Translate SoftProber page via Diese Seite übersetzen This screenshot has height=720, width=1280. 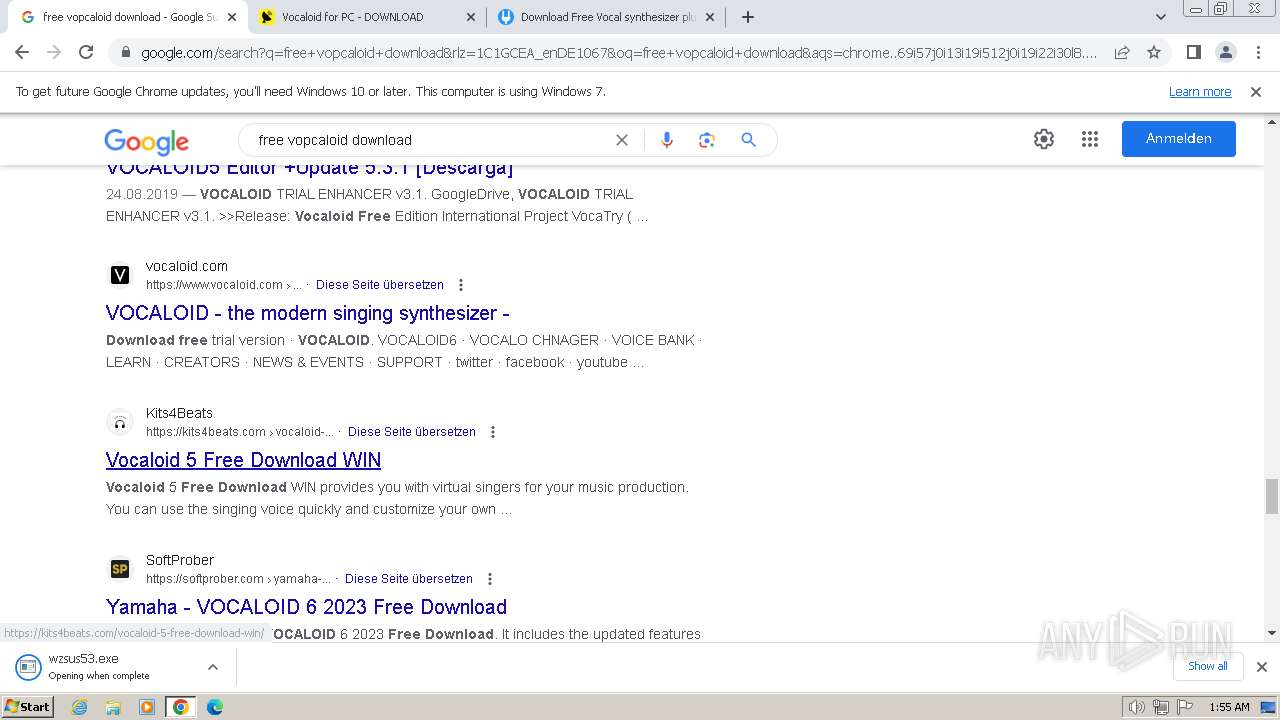(409, 579)
